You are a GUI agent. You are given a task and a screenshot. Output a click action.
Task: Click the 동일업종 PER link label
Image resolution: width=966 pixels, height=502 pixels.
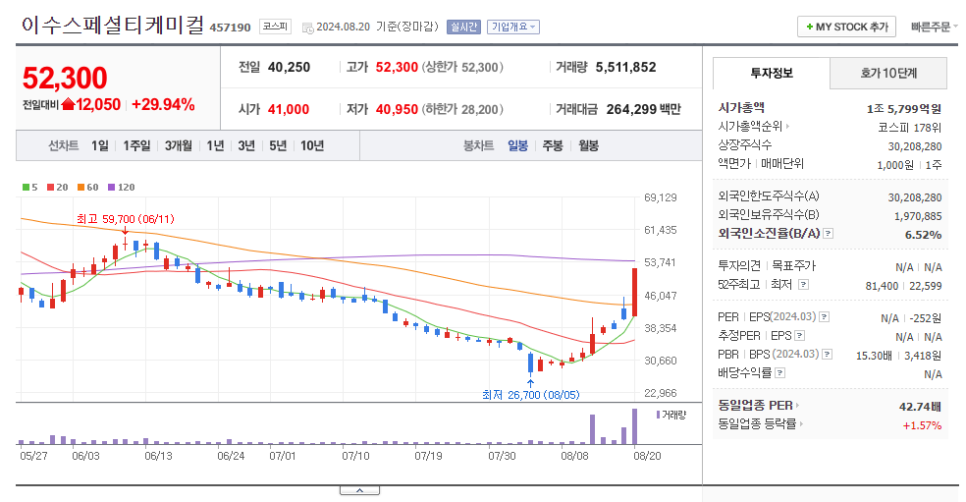point(755,405)
